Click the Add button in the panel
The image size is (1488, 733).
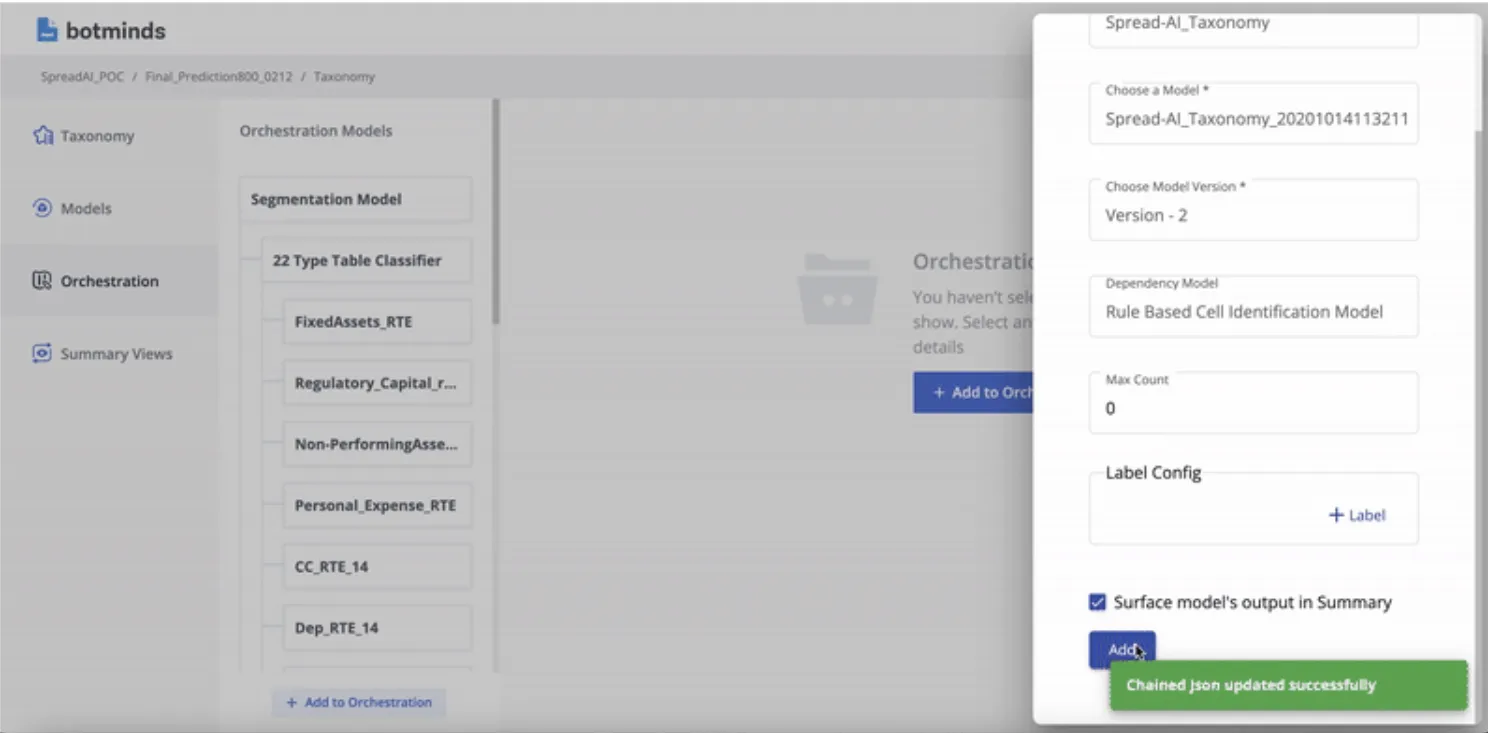1122,650
